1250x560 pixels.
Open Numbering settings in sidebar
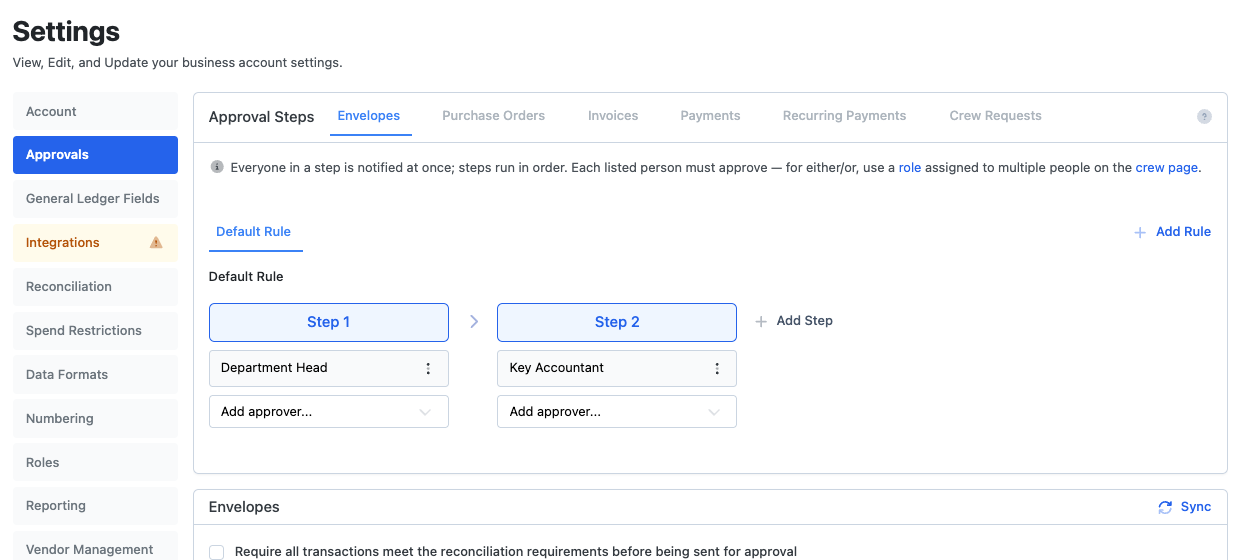(x=95, y=419)
